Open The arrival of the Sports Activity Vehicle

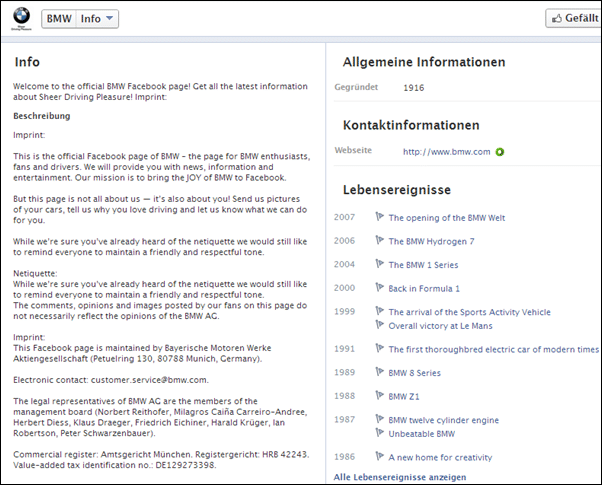pyautogui.click(x=469, y=312)
